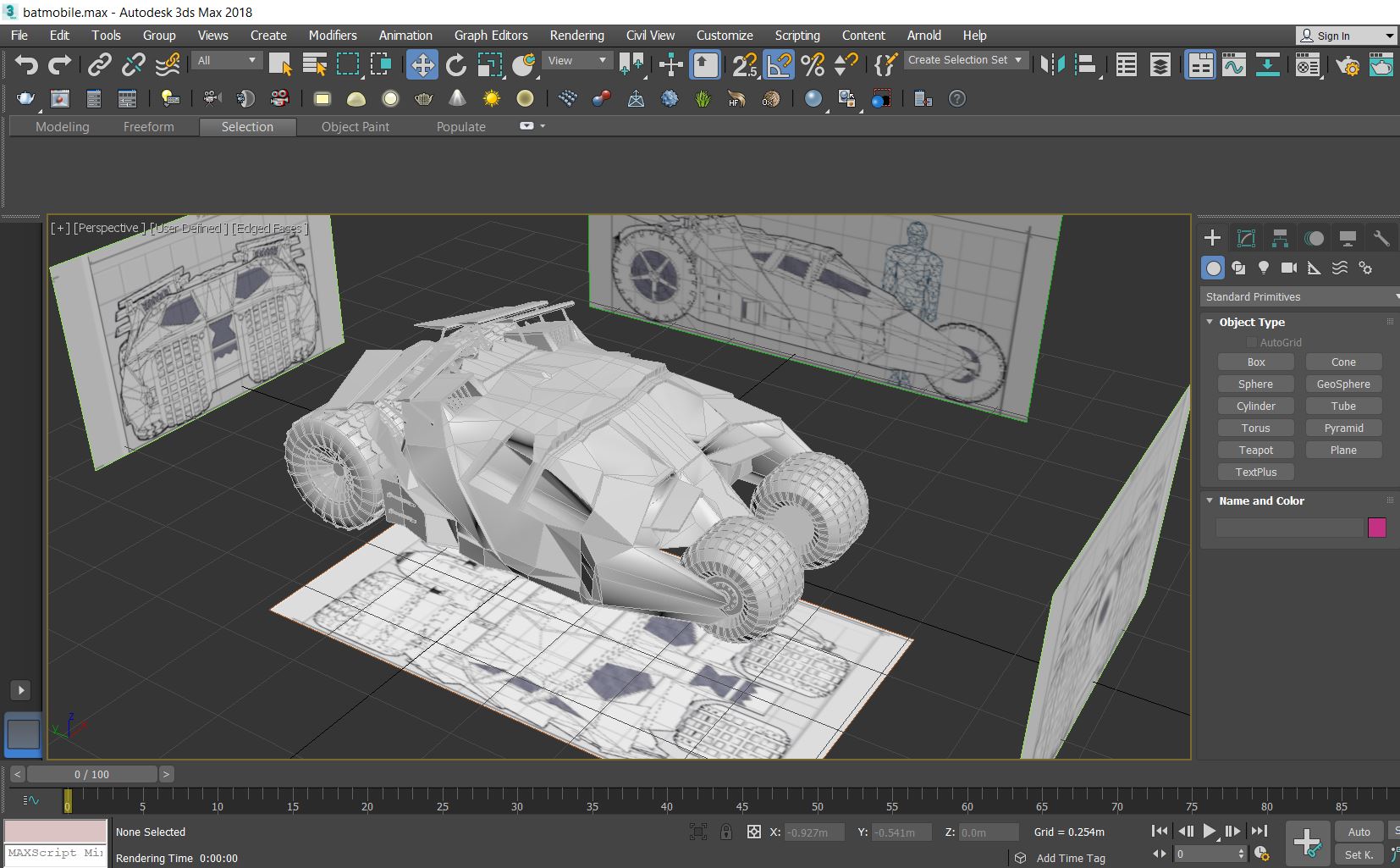
Task: Toggle Percent Snap
Action: (813, 64)
